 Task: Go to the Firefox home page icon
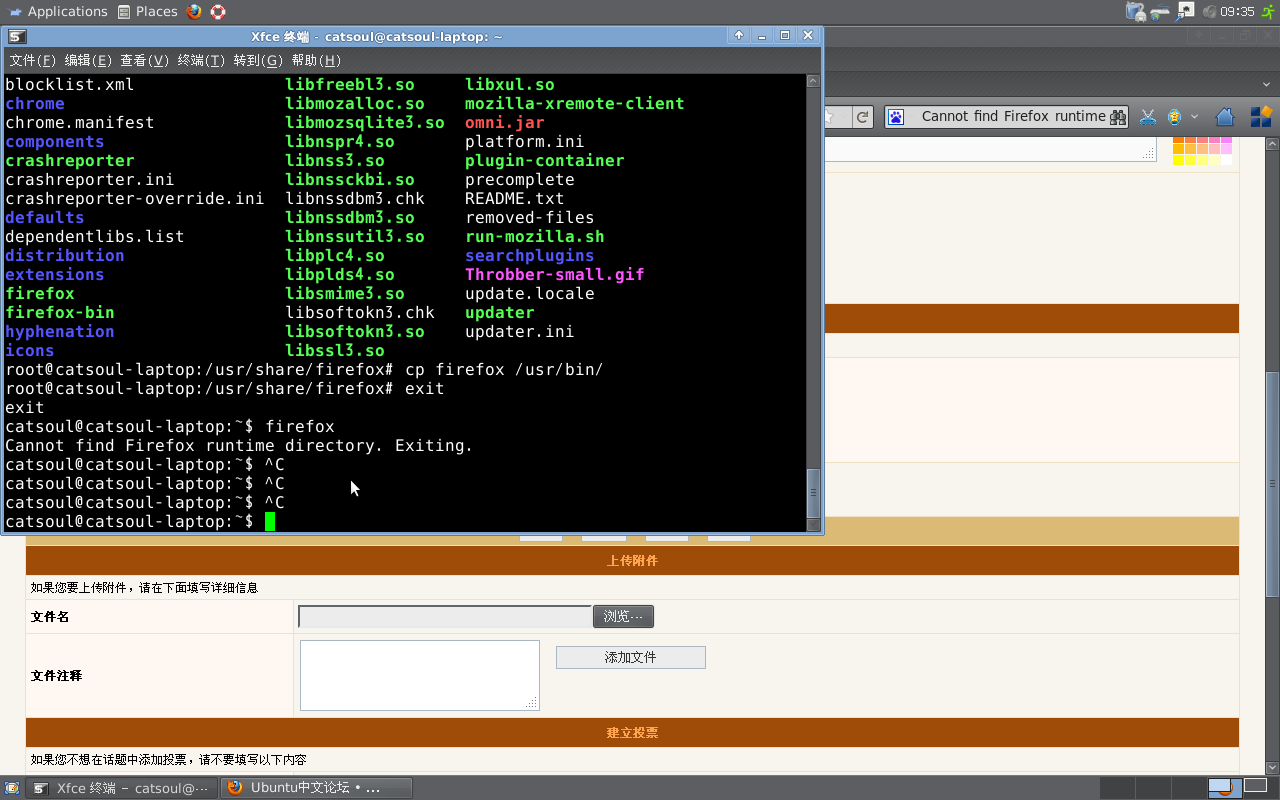[x=1225, y=117]
